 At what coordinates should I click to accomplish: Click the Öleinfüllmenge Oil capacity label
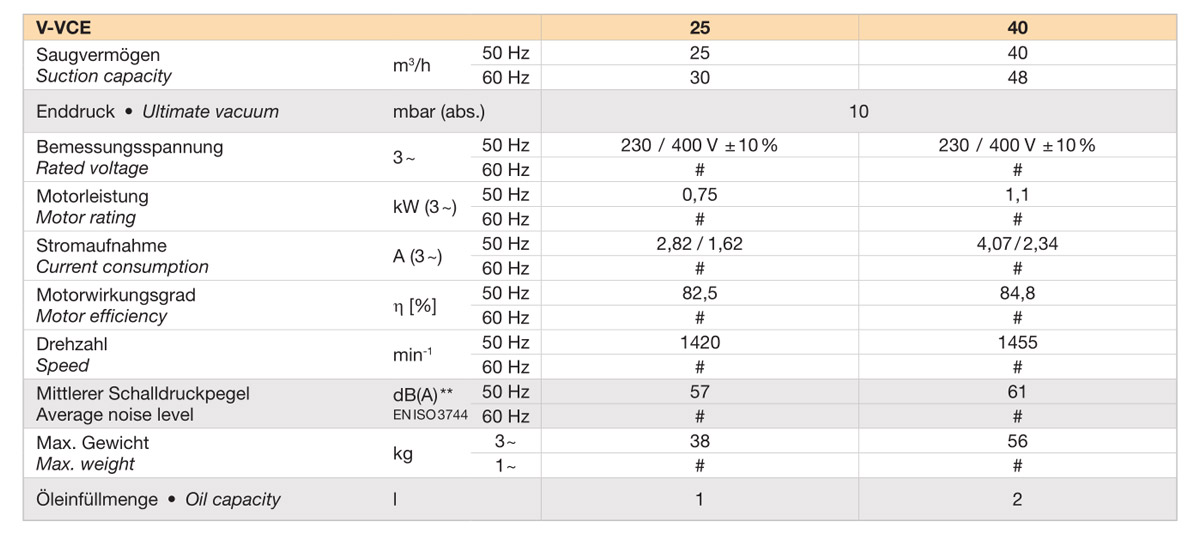coord(158,499)
